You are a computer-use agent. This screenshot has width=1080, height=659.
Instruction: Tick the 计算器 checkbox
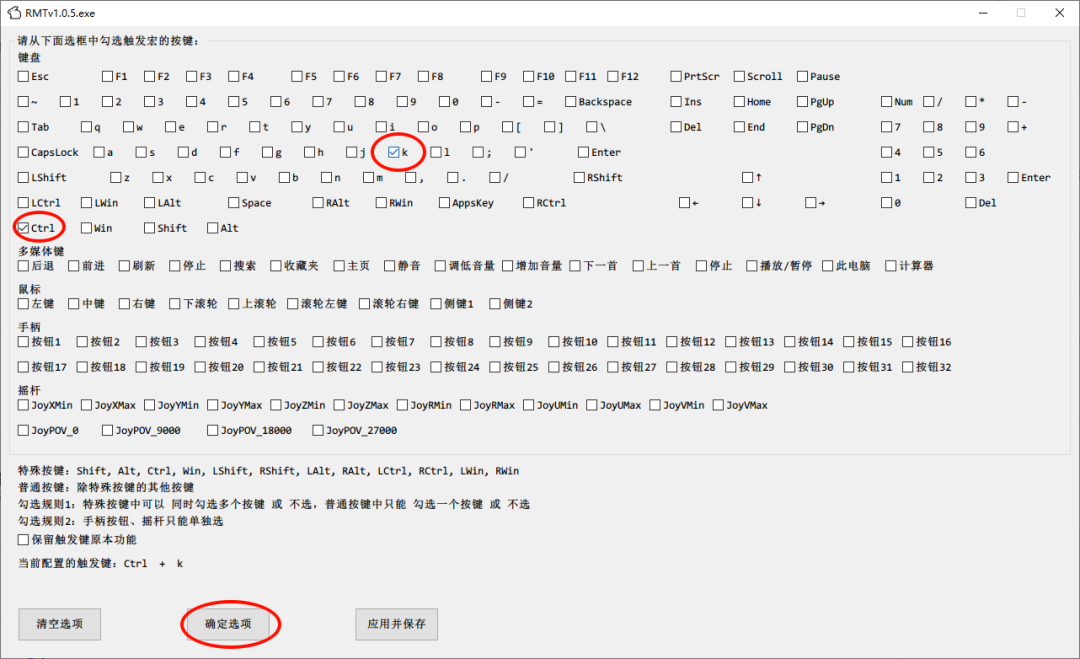(890, 266)
